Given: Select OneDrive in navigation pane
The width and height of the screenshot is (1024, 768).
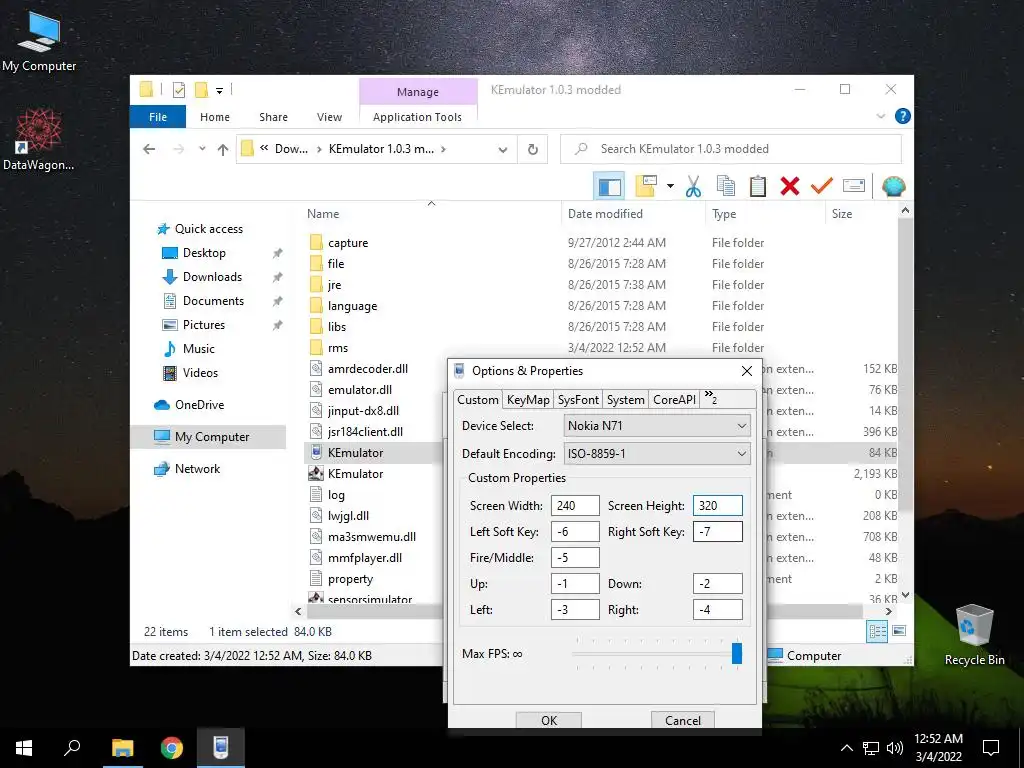Looking at the screenshot, I should (199, 405).
